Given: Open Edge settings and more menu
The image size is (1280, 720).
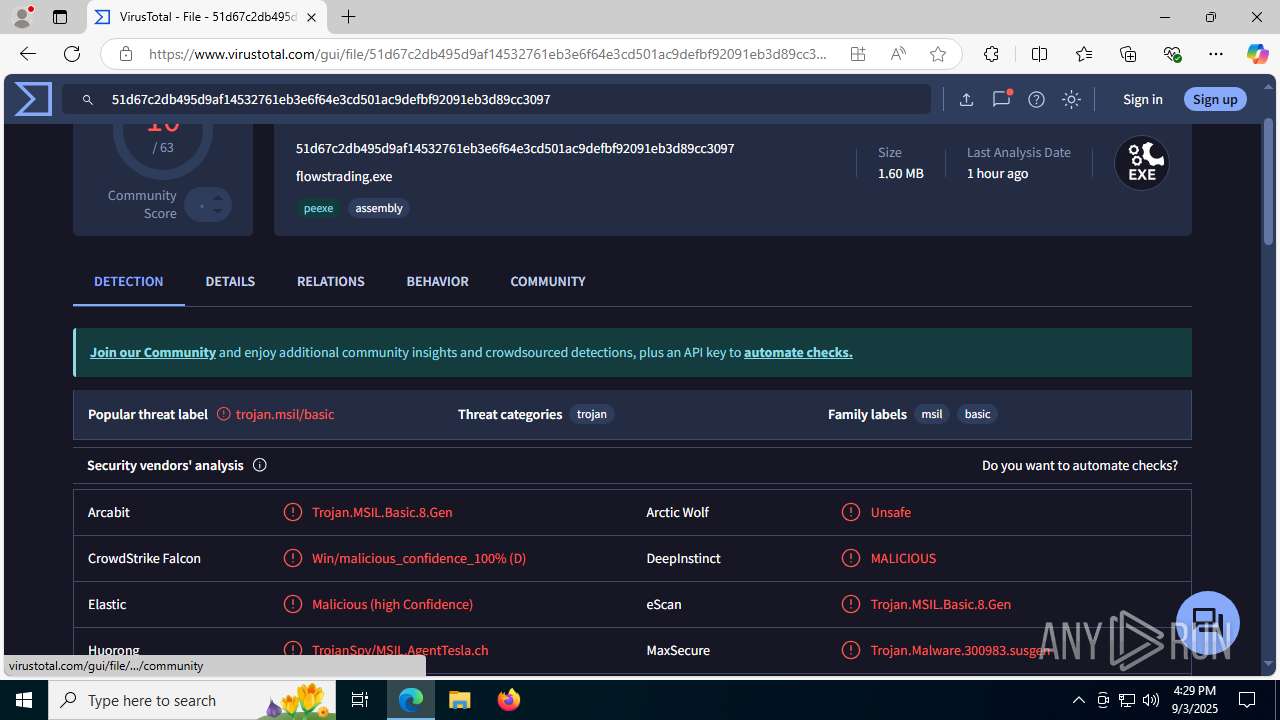Looking at the screenshot, I should [1216, 54].
